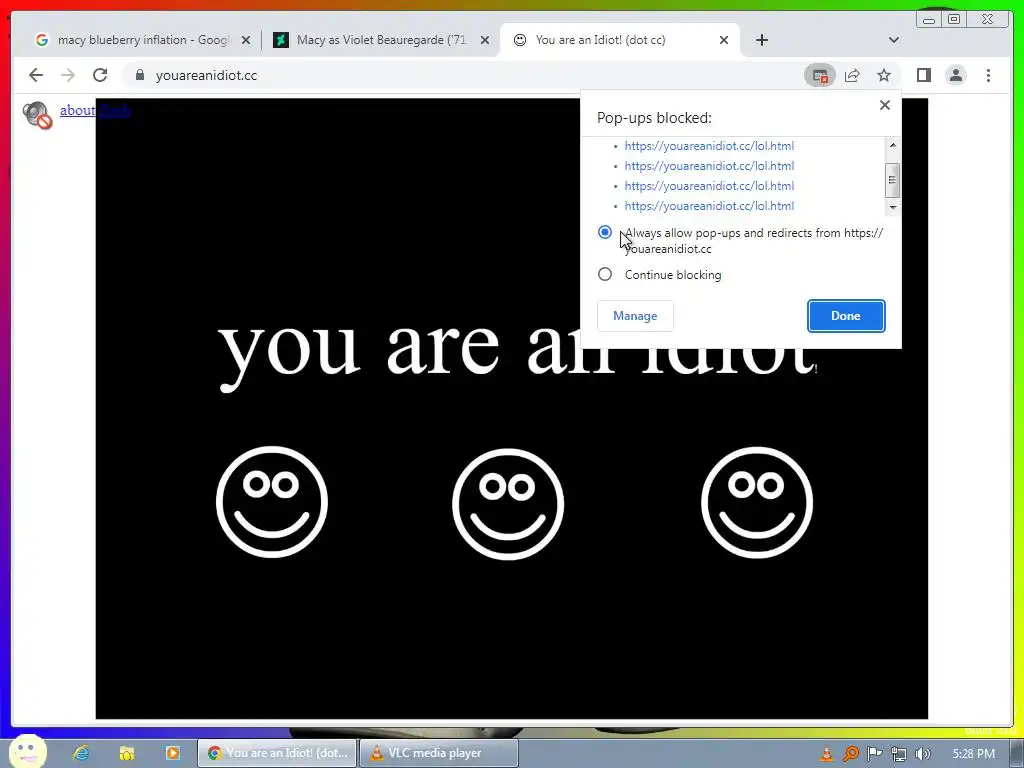
Task: Select Always allow pop-ups and redirects
Action: click(605, 232)
